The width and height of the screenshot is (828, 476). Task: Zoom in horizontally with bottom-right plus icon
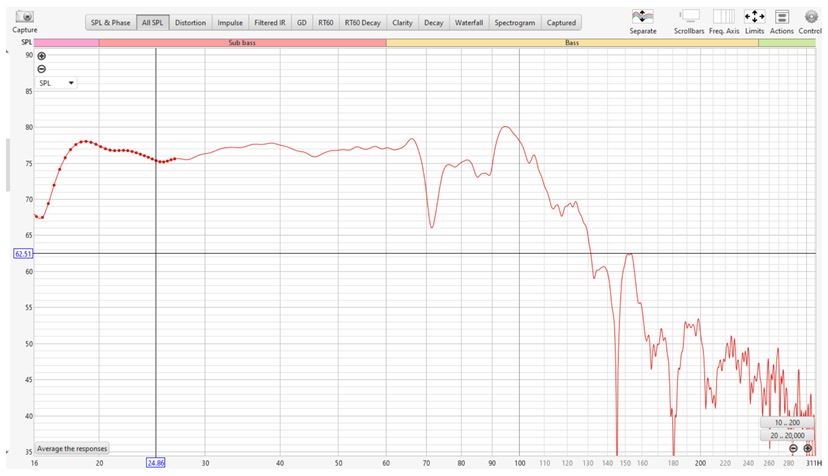click(808, 448)
